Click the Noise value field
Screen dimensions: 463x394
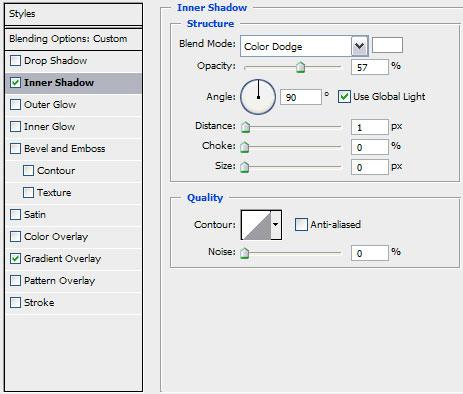point(370,253)
